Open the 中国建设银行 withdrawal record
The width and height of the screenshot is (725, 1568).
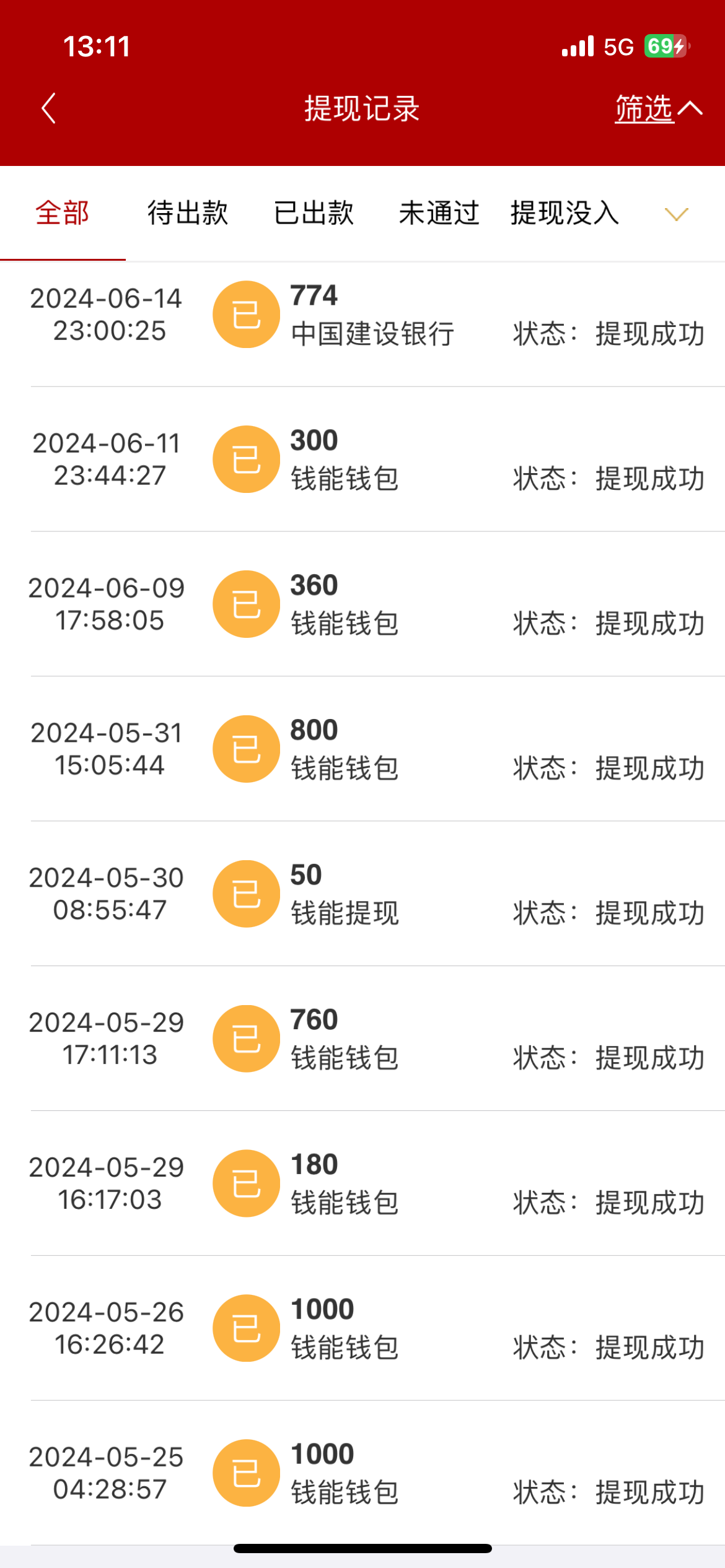pos(372,334)
